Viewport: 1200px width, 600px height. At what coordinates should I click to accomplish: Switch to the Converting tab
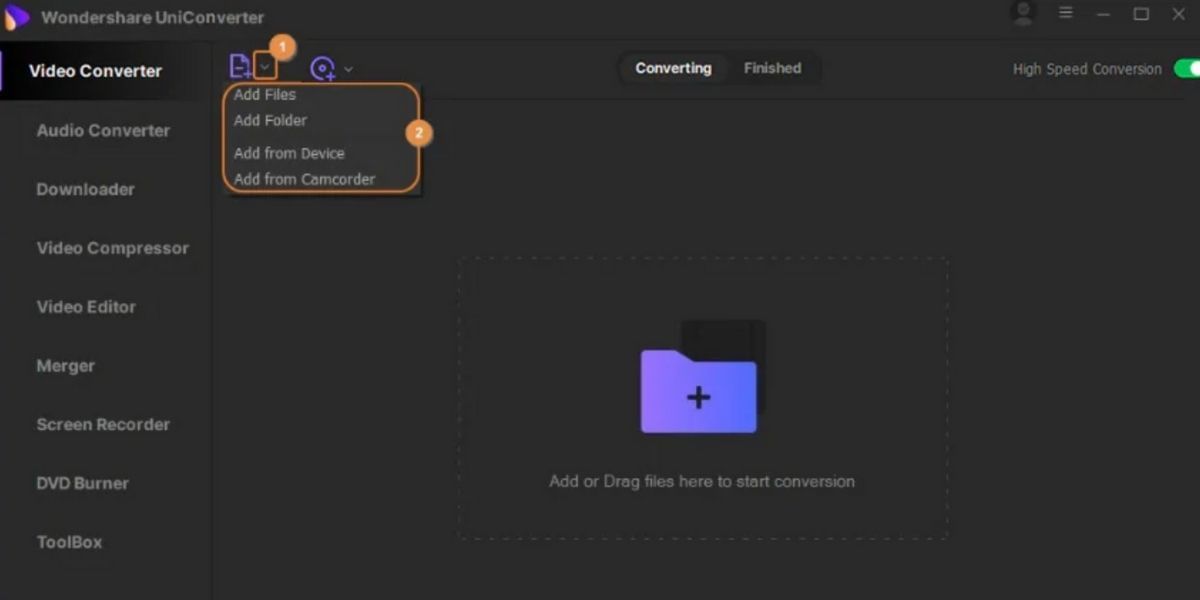pos(673,68)
